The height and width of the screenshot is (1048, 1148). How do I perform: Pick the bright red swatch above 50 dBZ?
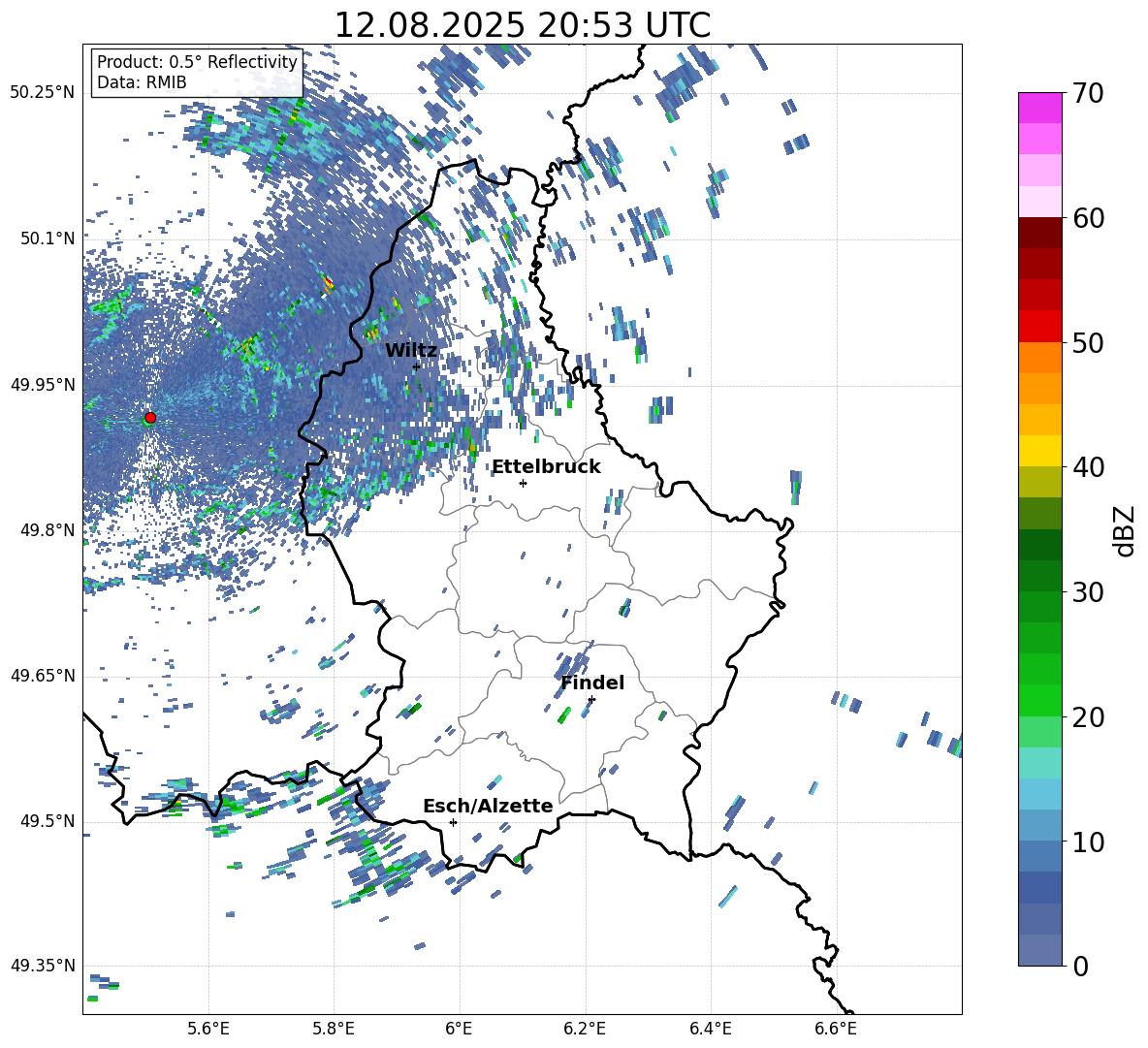click(1039, 327)
